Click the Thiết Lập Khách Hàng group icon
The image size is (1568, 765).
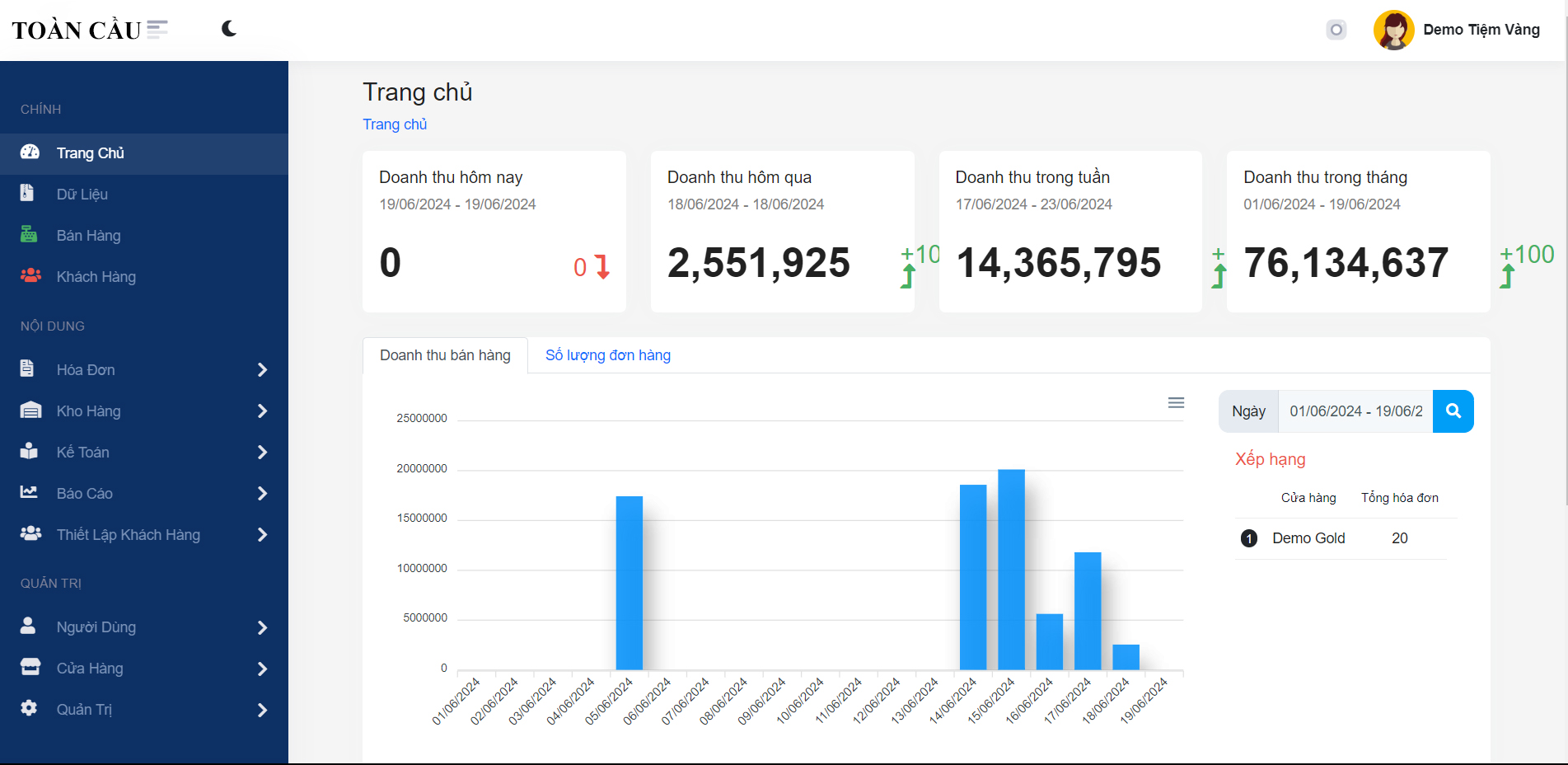[x=30, y=533]
